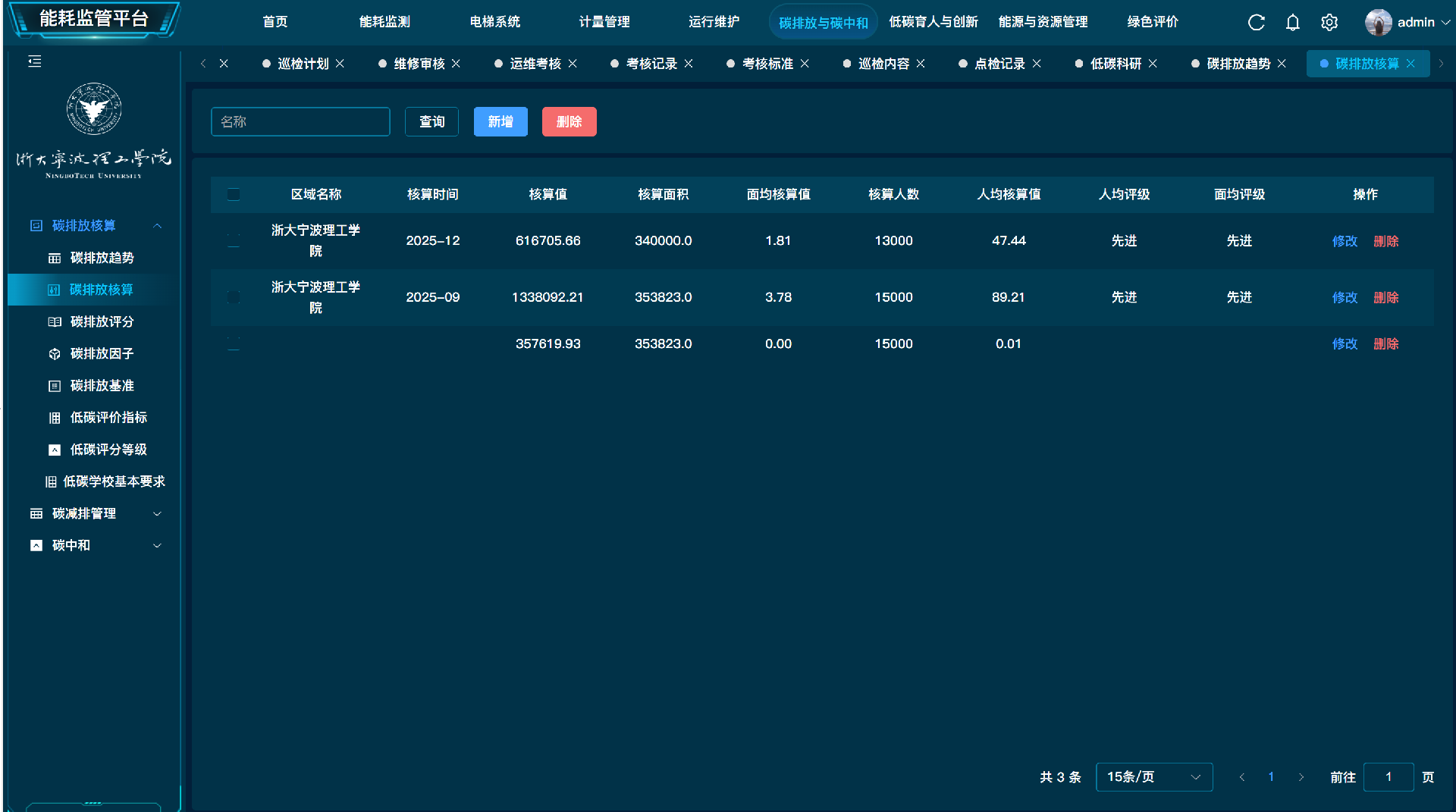Open notifications bell icon
This screenshot has width=1456, height=812.
[1292, 23]
